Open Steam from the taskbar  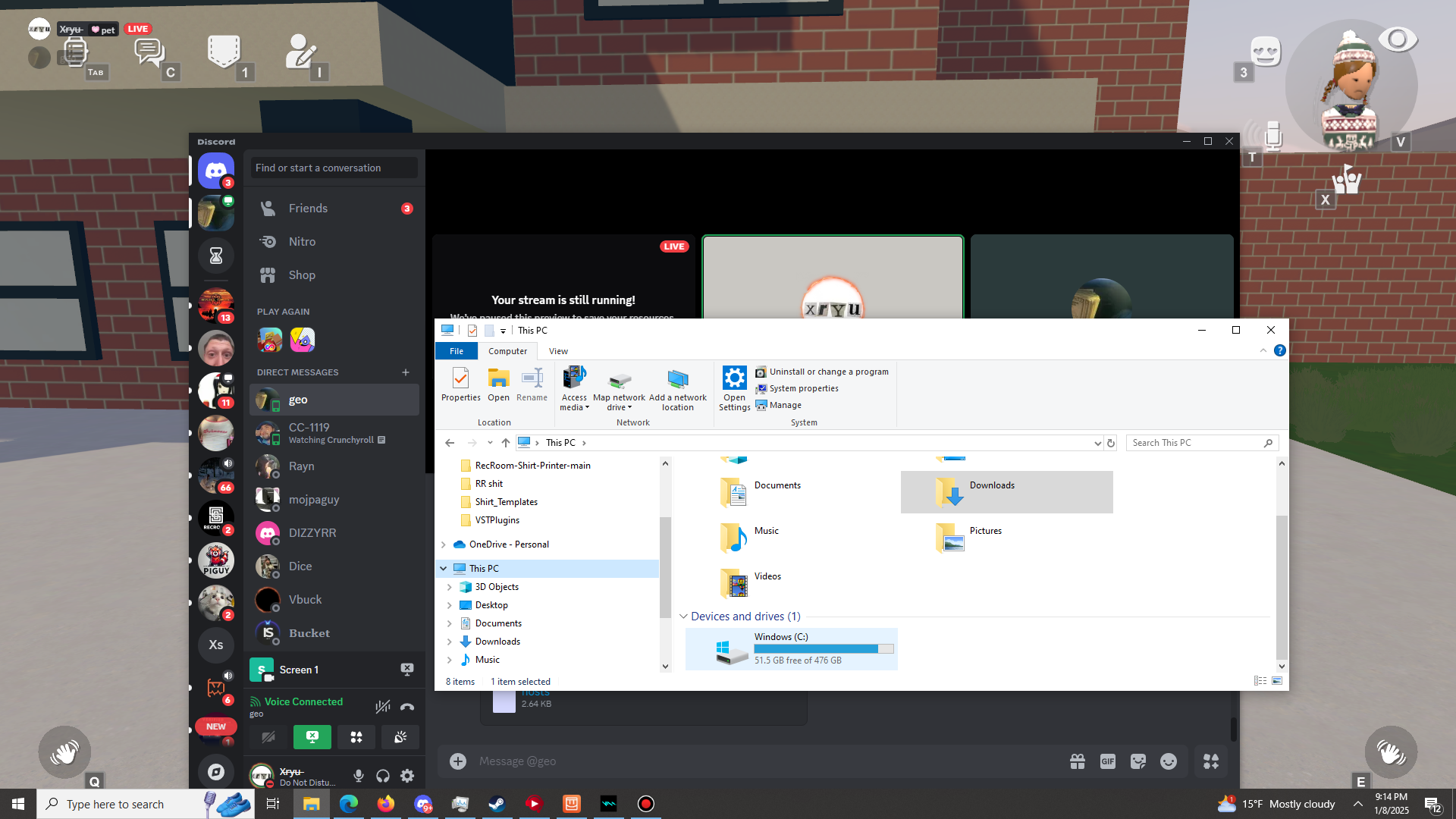pyautogui.click(x=497, y=804)
